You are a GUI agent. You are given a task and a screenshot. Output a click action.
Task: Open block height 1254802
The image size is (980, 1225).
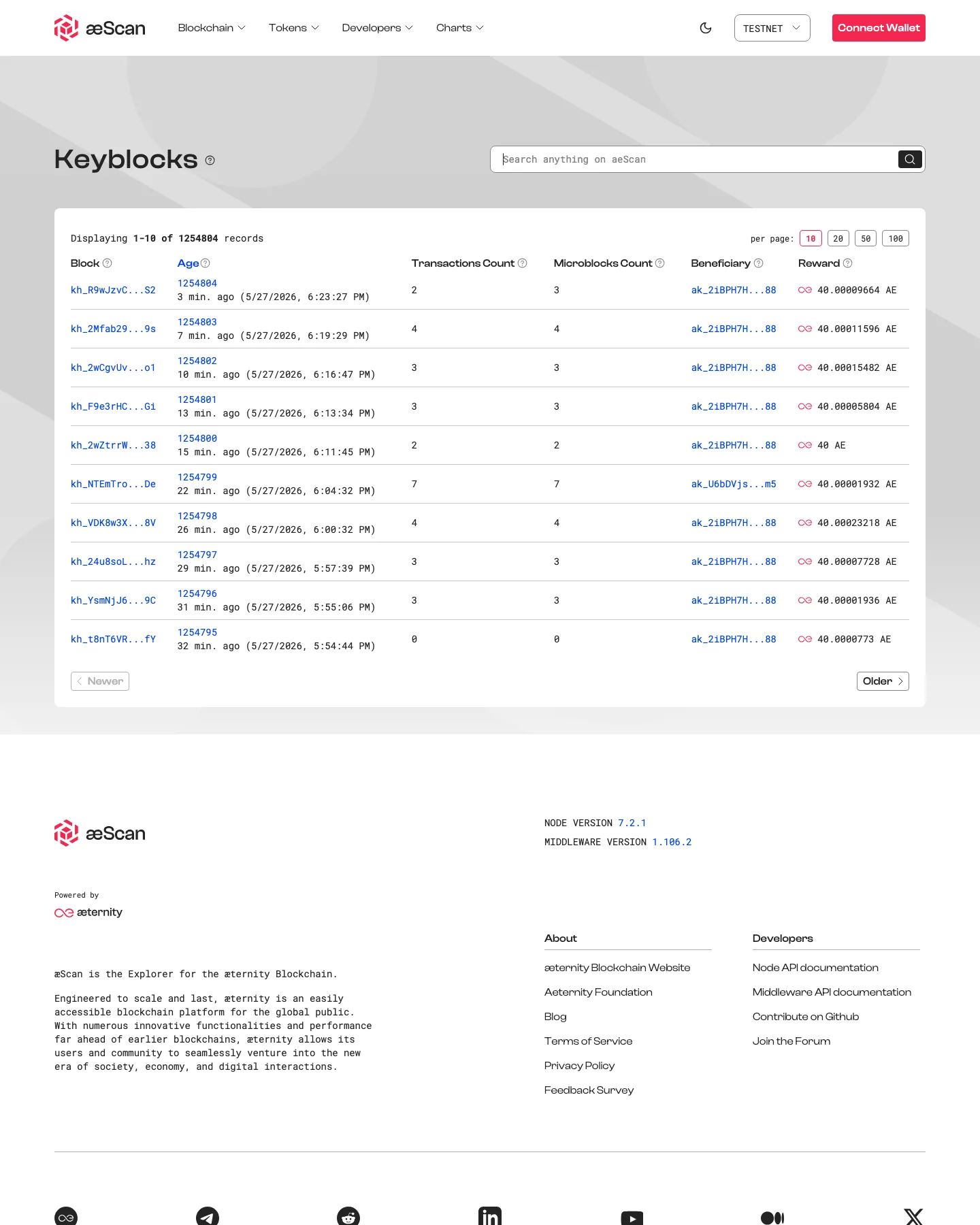(x=197, y=361)
